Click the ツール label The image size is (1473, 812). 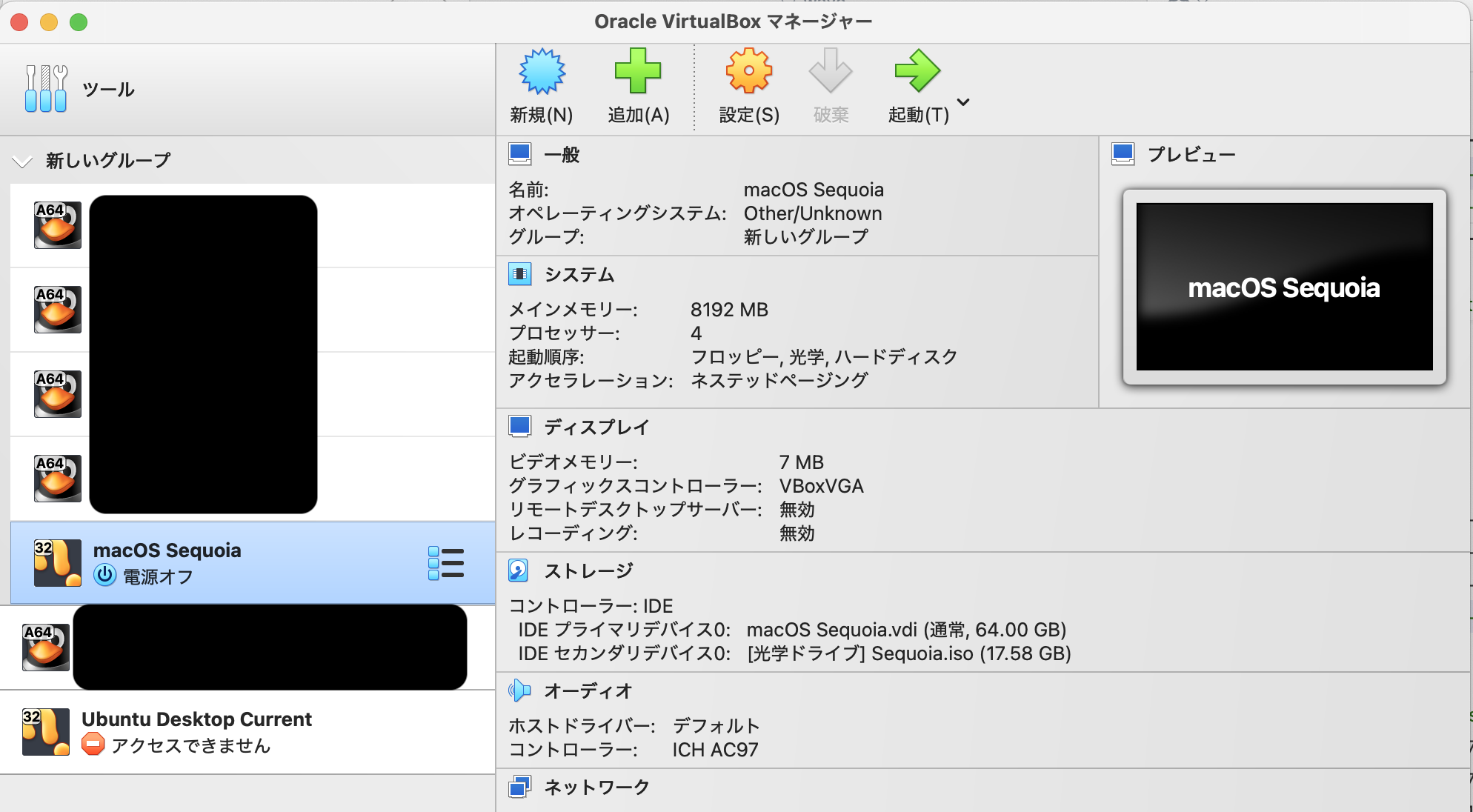click(x=108, y=90)
